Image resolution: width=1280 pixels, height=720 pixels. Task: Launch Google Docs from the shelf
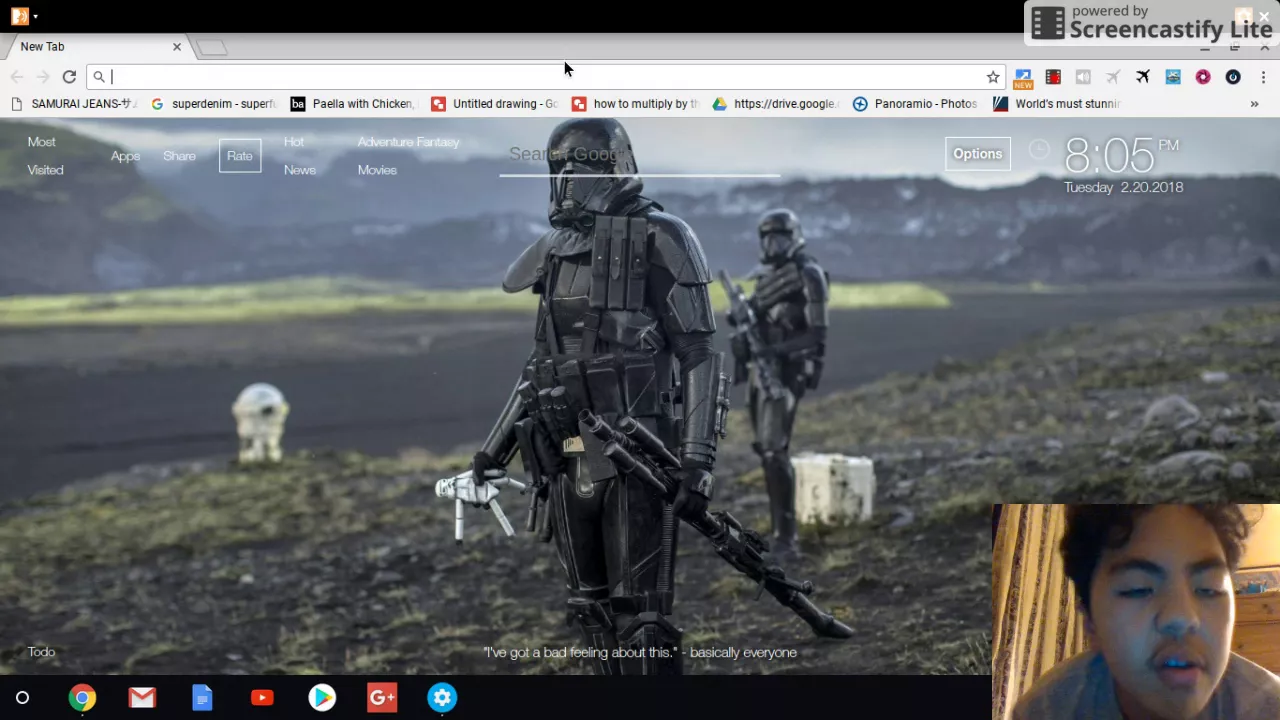tap(202, 698)
